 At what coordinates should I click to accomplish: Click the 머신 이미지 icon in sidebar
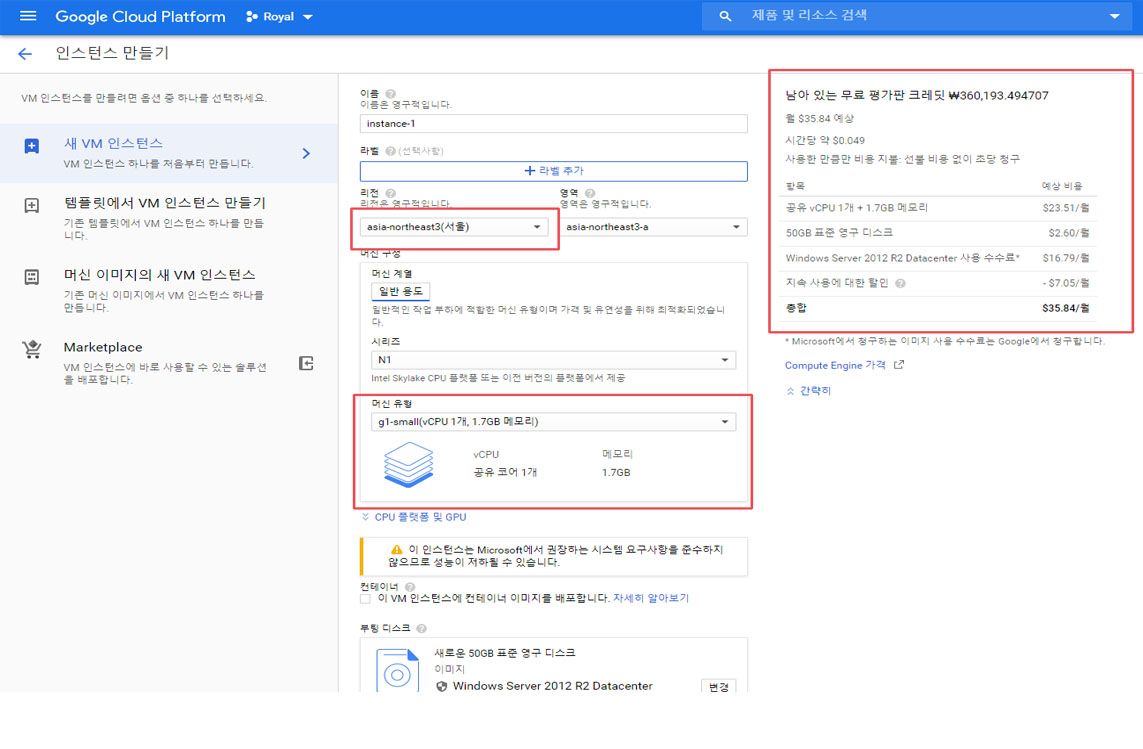(32, 277)
